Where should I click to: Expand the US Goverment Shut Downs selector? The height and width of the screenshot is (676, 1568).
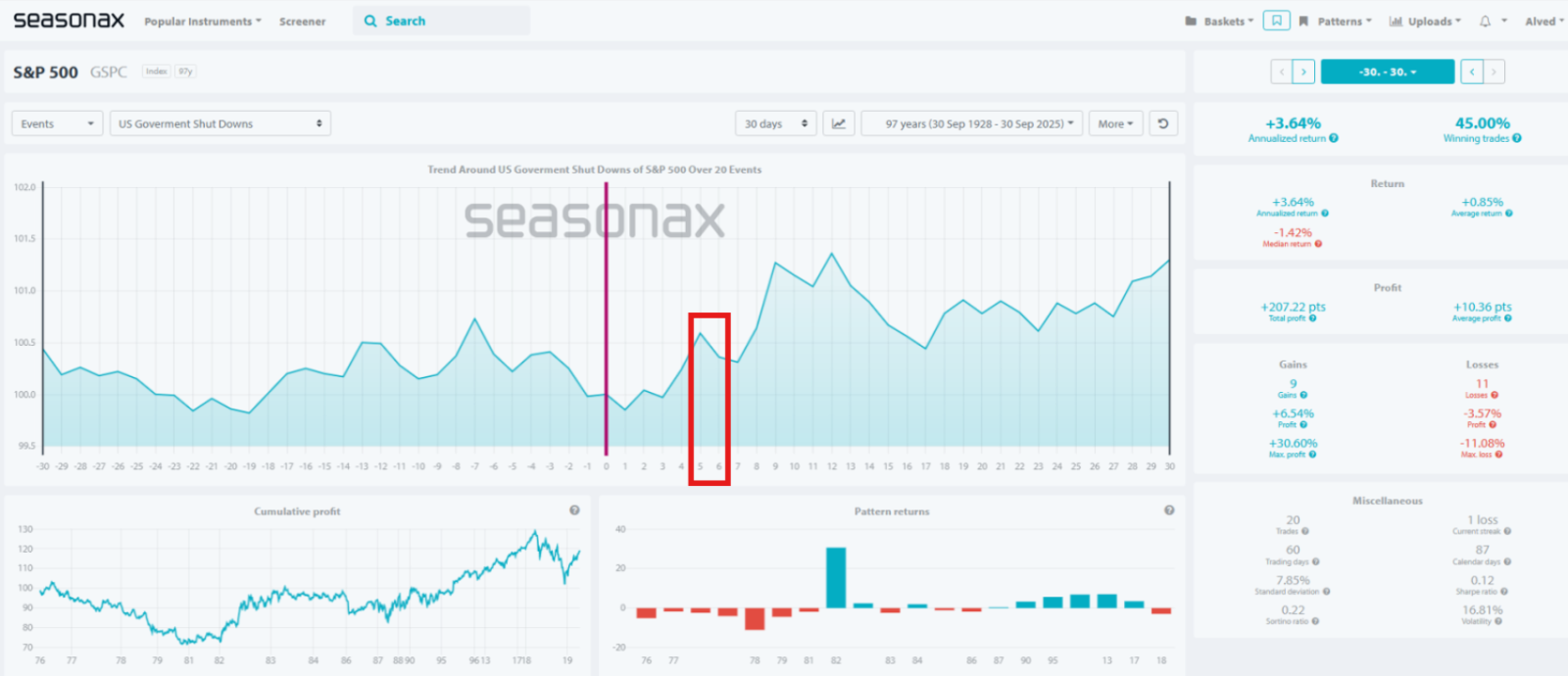click(220, 123)
